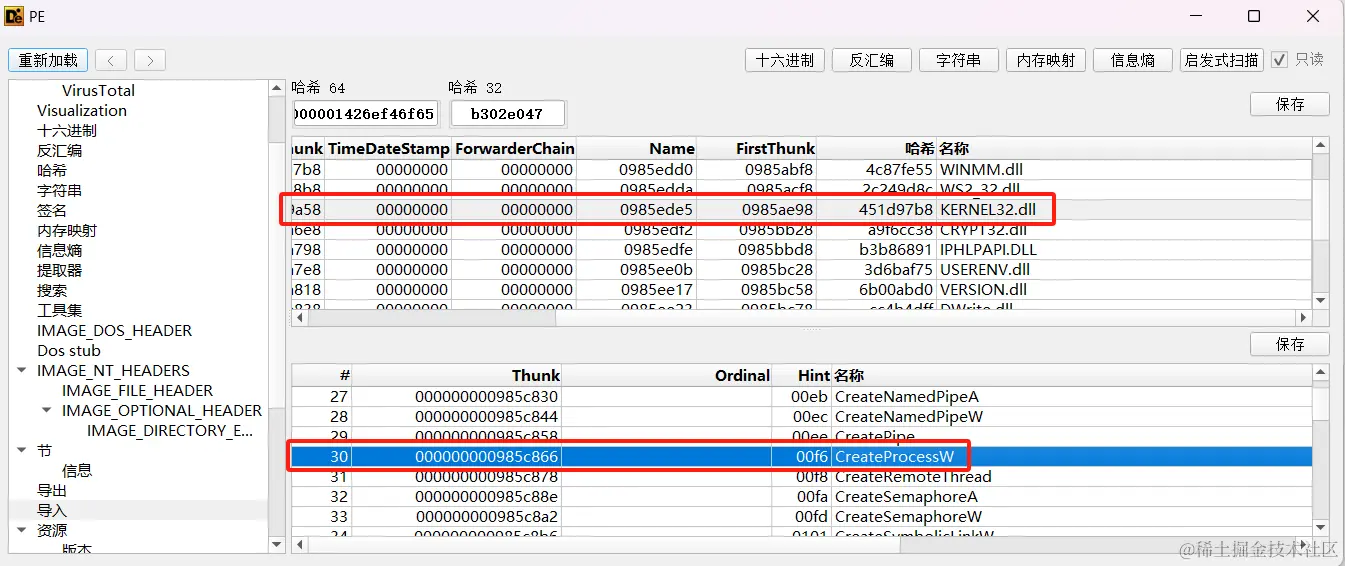This screenshot has height=566, width=1345.
Task: Click the lower 保存 save button
Action: point(1290,344)
